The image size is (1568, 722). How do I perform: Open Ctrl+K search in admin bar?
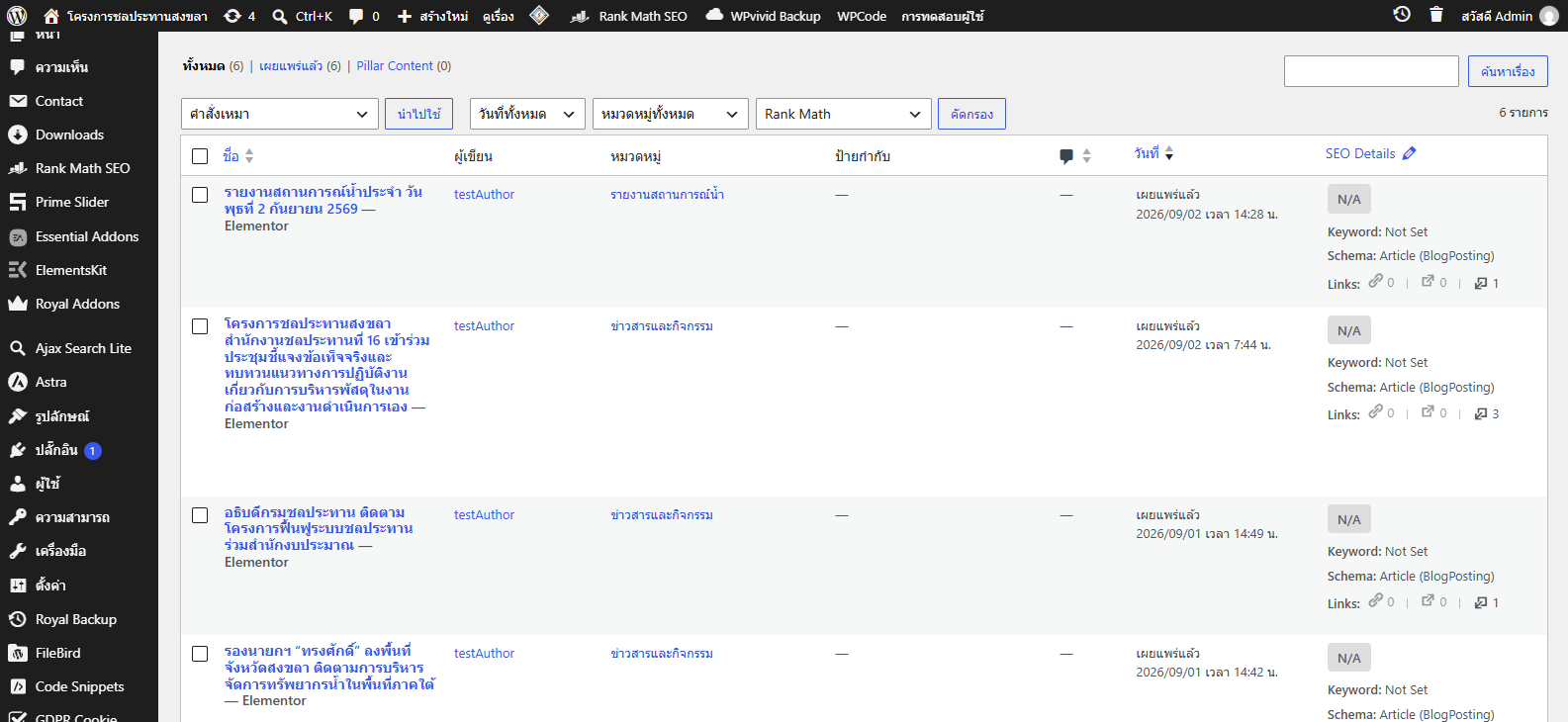tap(303, 16)
